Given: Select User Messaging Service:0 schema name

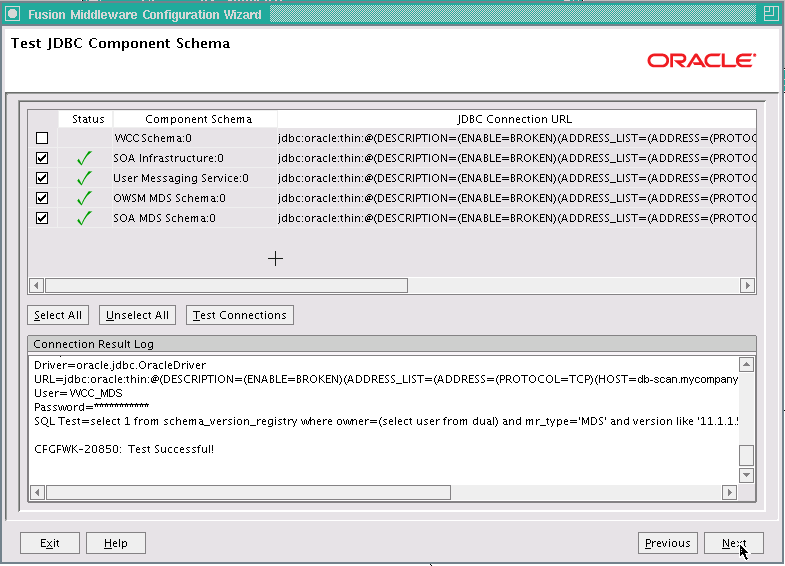Looking at the screenshot, I should point(181,178).
